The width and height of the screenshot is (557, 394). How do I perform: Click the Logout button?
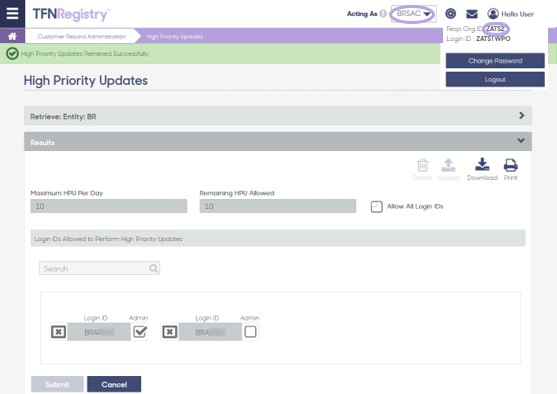pos(495,79)
